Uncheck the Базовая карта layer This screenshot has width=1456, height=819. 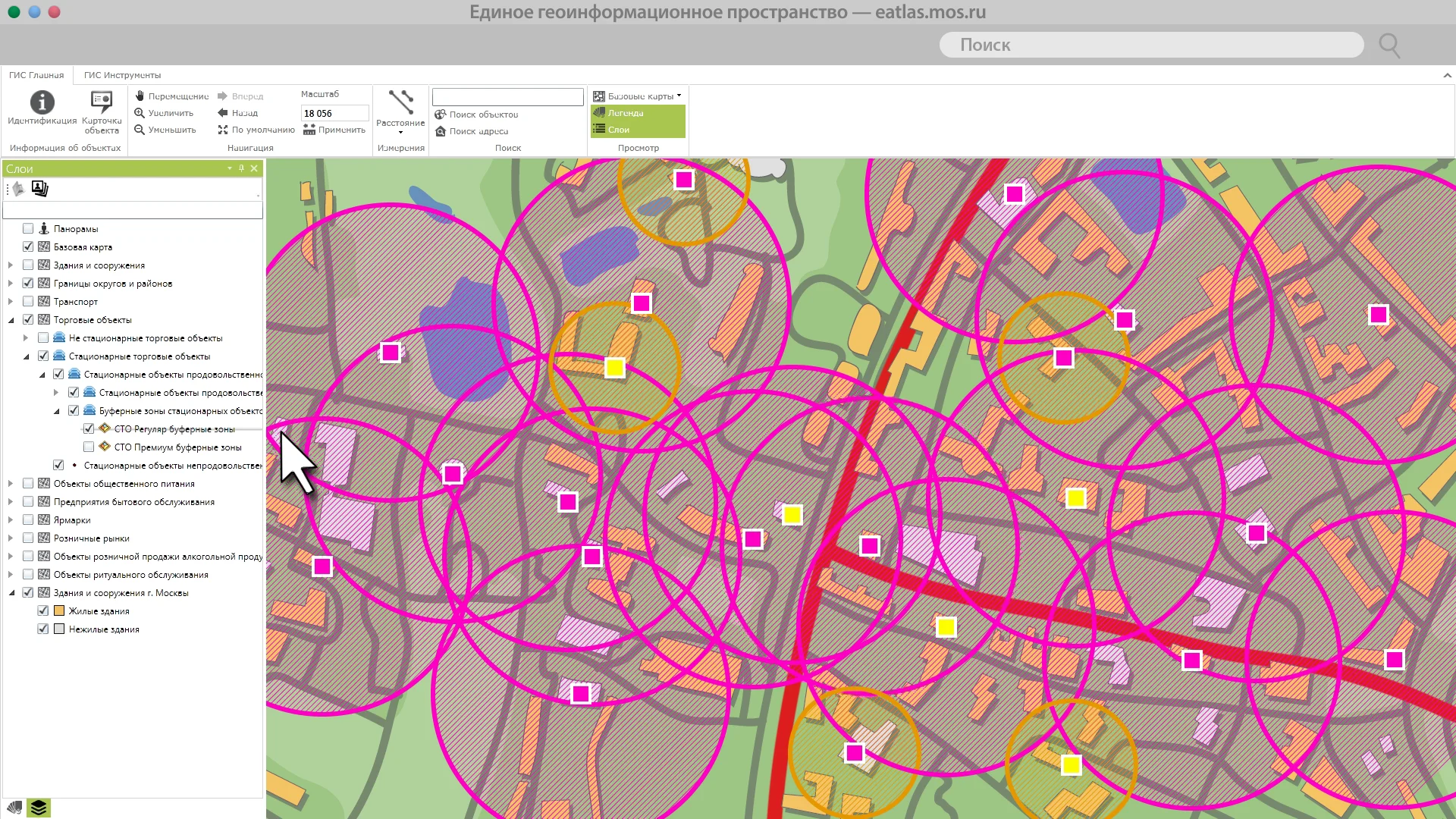28,246
